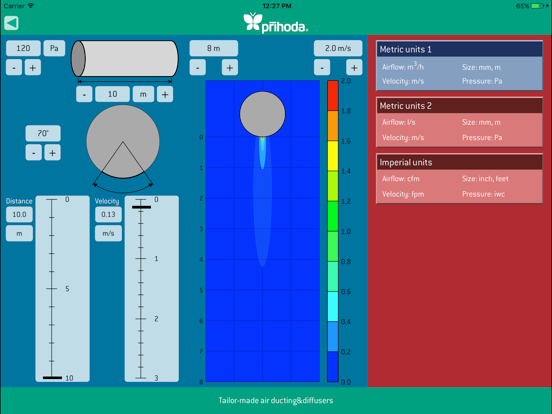Click the Velocity: fpm text
Screen dimensions: 552x414
403,194
